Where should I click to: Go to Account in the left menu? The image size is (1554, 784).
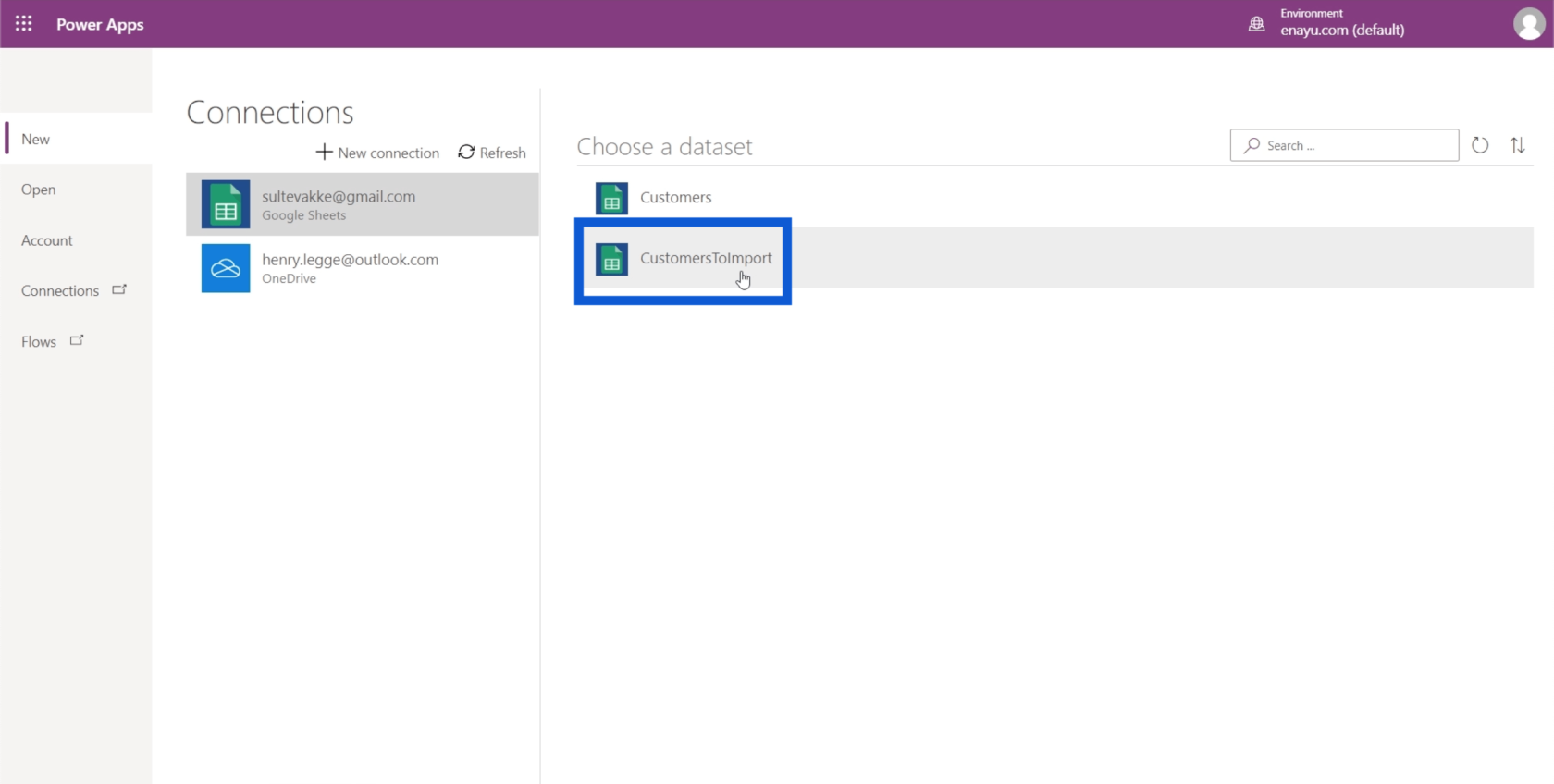[x=47, y=240]
